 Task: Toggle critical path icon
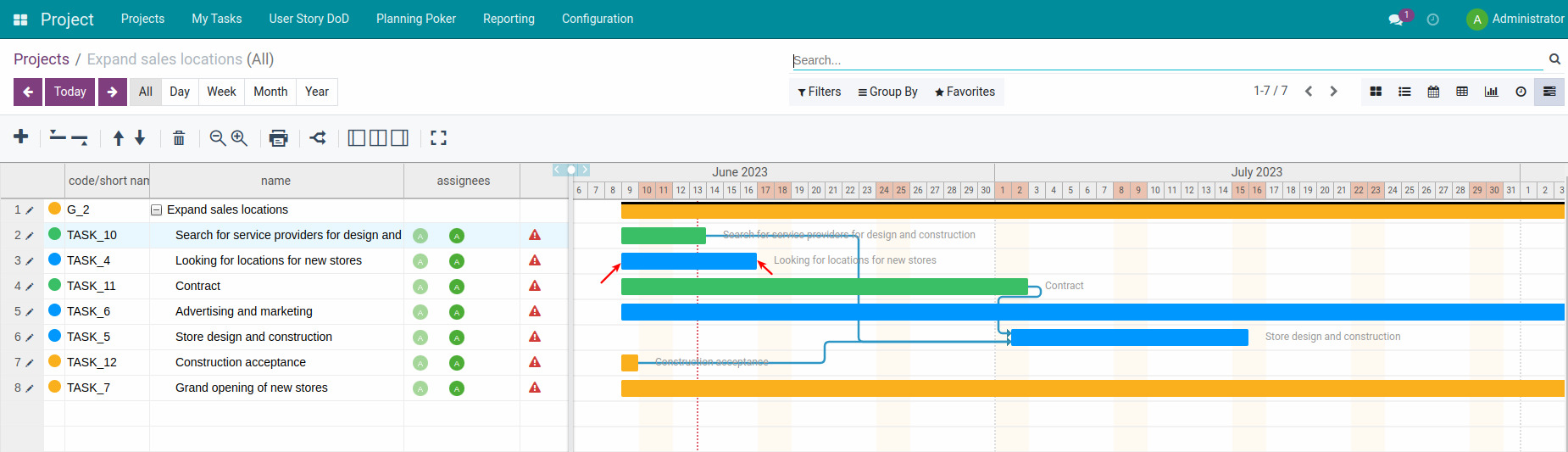tap(318, 137)
